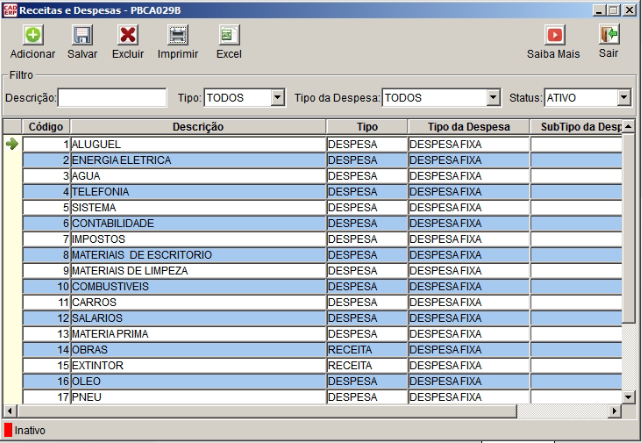Exit the window via Sair icon
The height and width of the screenshot is (443, 642).
(x=609, y=34)
